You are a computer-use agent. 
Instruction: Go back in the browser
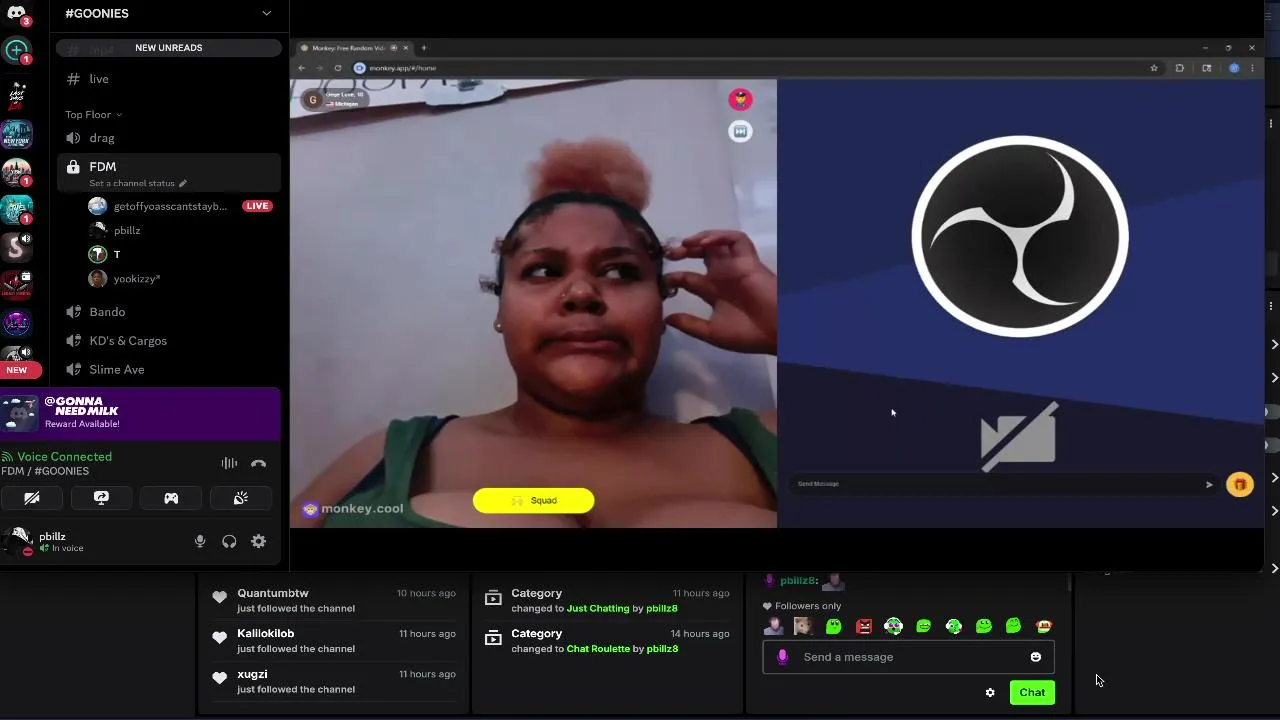point(302,68)
